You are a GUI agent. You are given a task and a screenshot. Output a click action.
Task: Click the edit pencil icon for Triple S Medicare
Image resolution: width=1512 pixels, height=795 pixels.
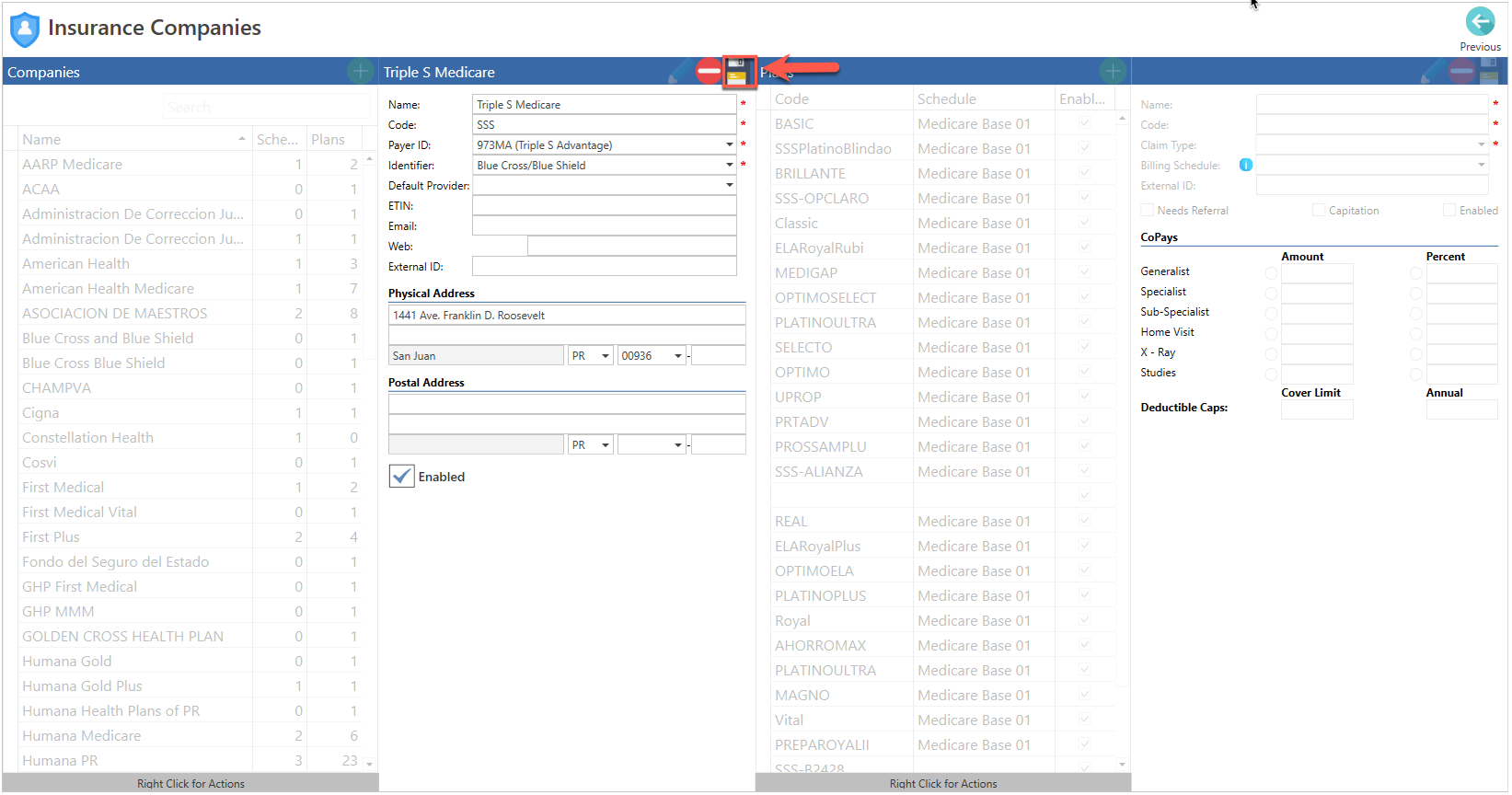click(x=681, y=71)
